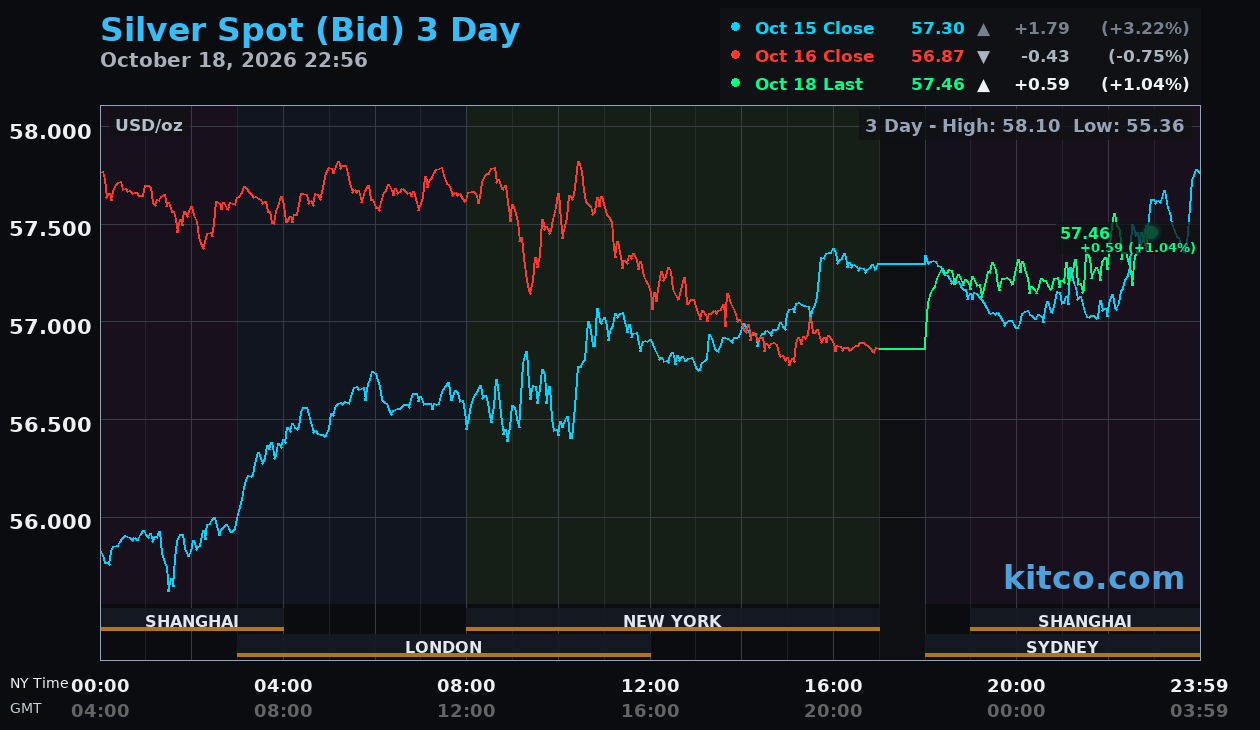This screenshot has height=730, width=1260.
Task: Click the 57.000 y-axis label
Action: 50,326
